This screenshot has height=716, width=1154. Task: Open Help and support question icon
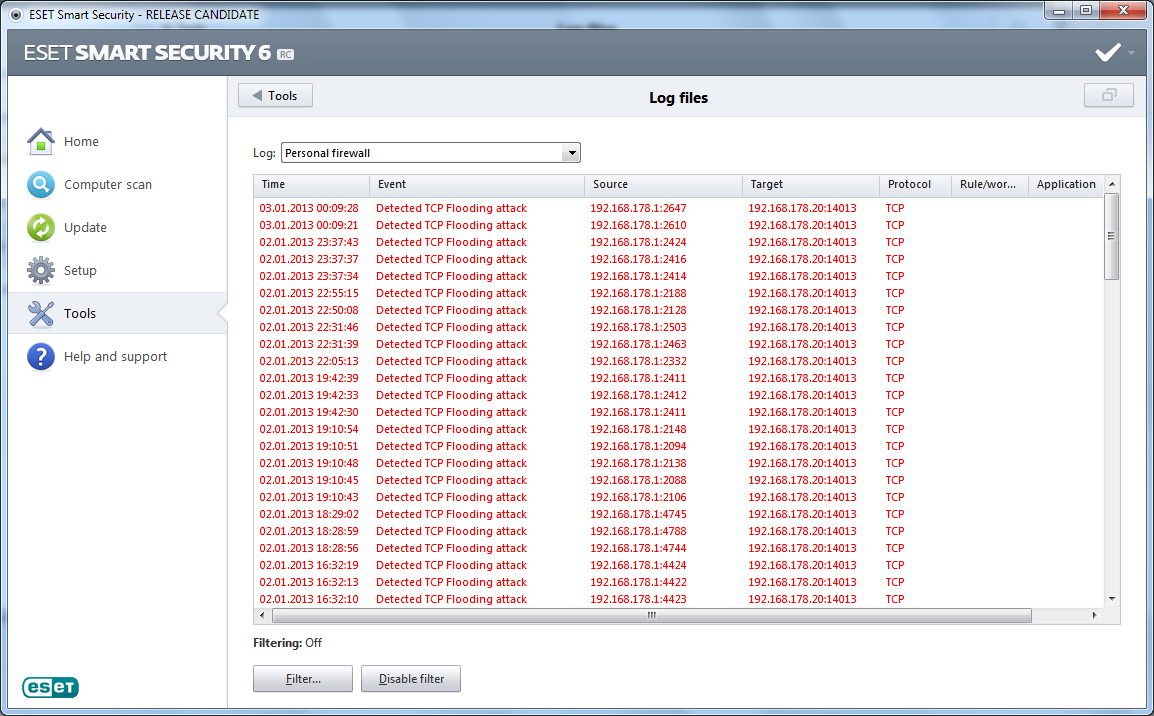40,357
